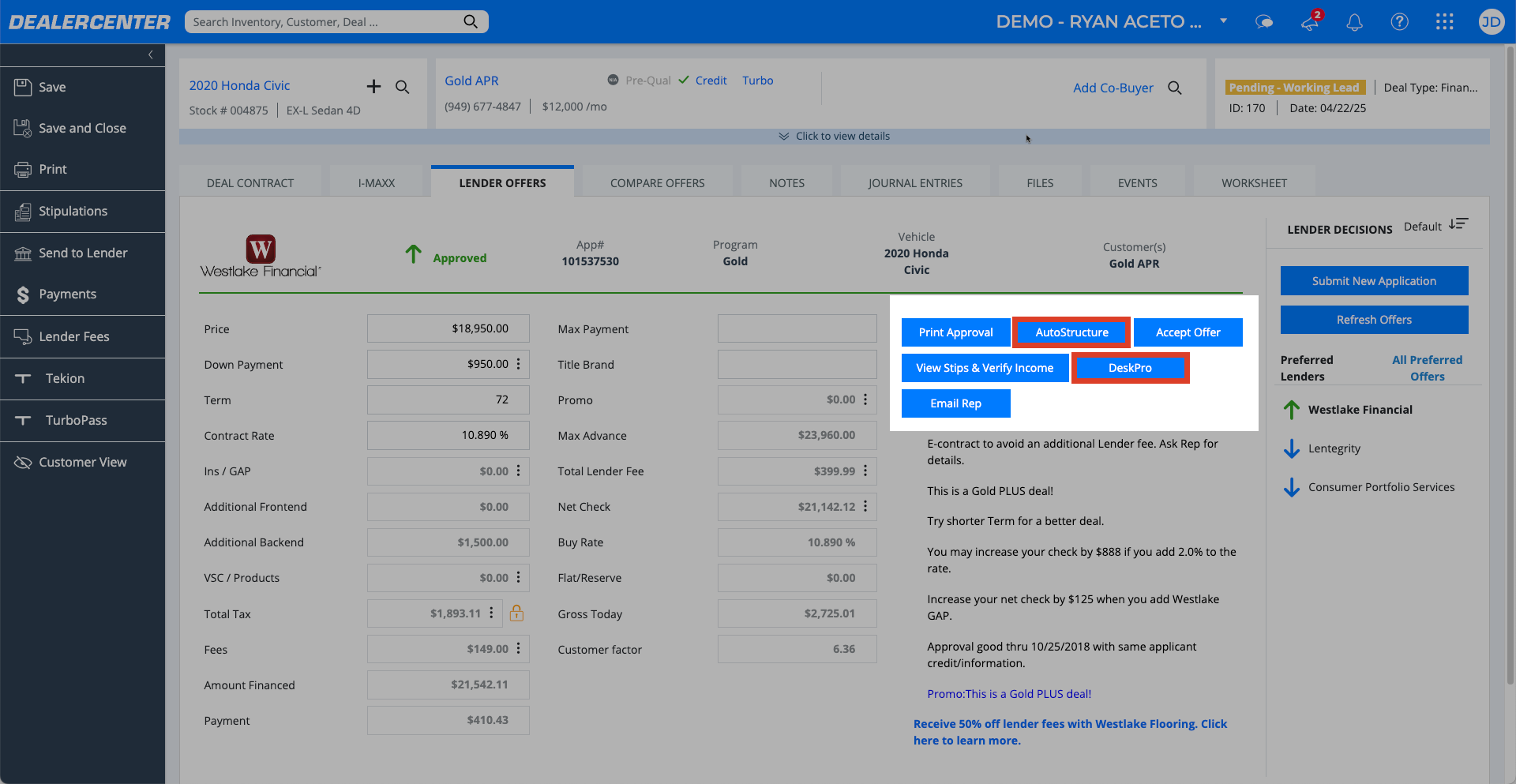The image size is (1516, 784).
Task: Click the Refresh Offers button
Action: tap(1374, 320)
